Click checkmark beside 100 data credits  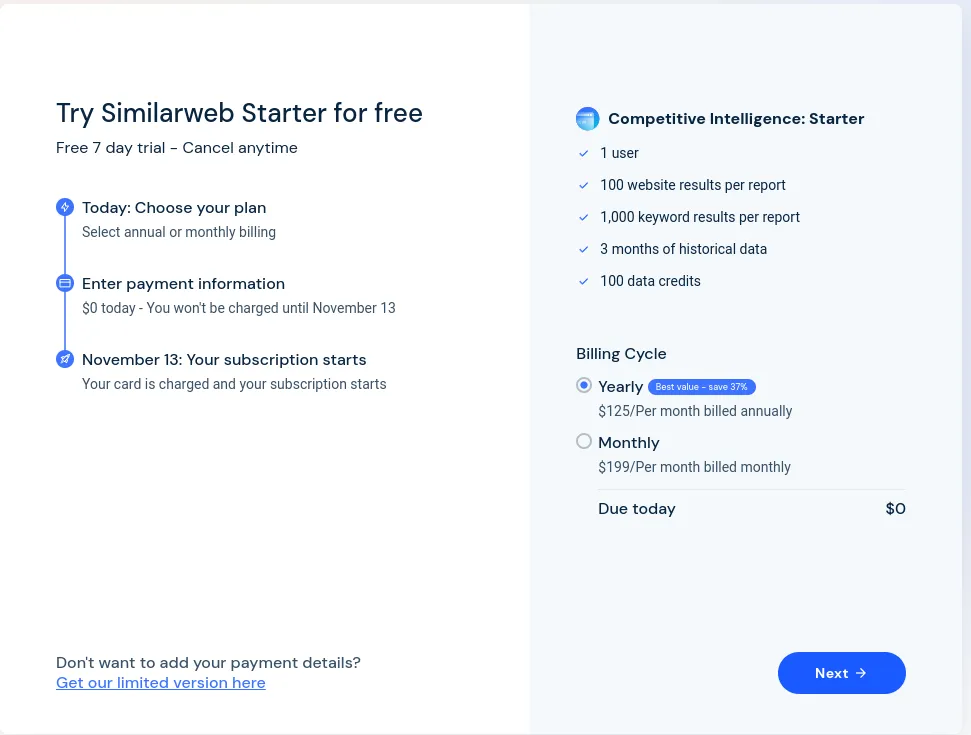583,281
